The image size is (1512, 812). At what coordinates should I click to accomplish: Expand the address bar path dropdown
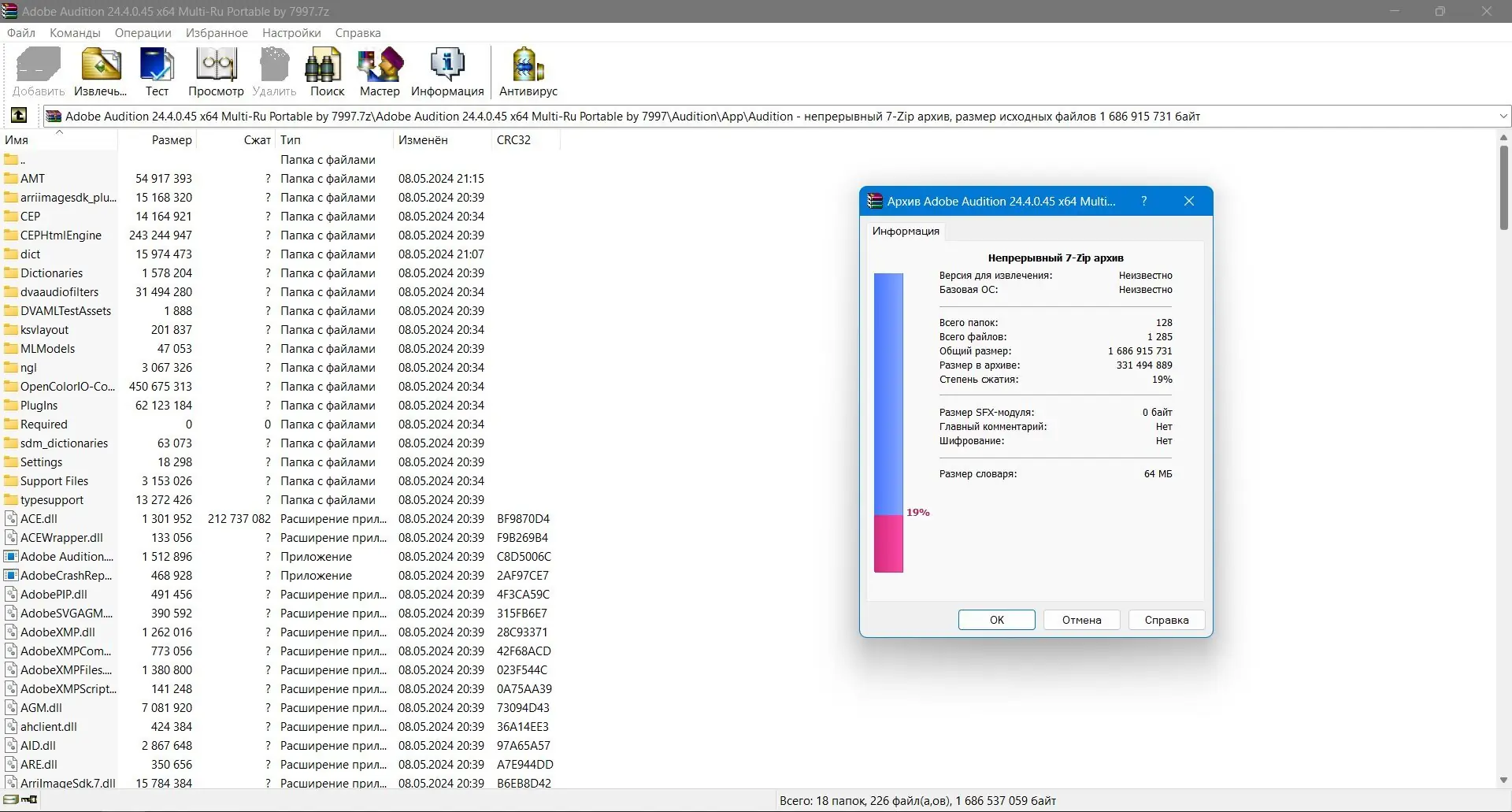coord(1503,116)
